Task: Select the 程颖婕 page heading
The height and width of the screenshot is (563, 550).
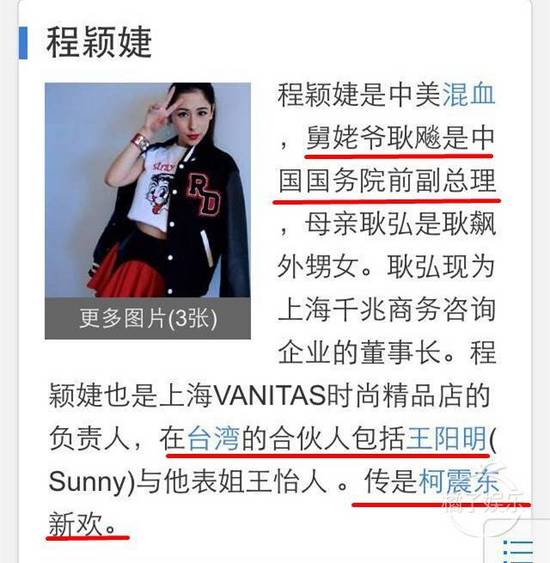Action: coord(99,43)
